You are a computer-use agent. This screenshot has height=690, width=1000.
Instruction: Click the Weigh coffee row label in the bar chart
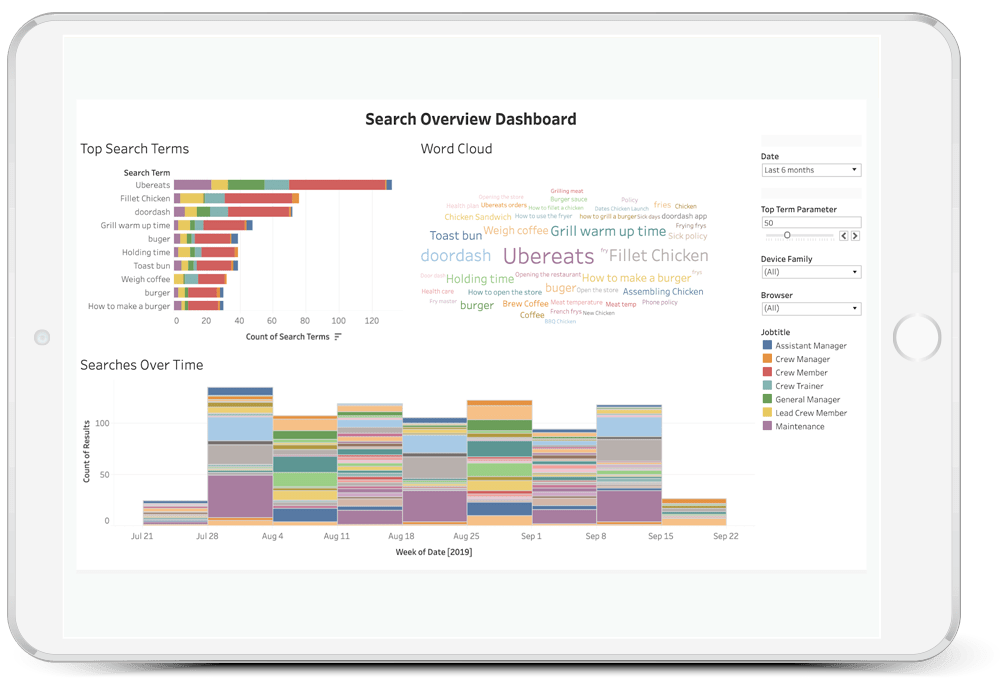145,279
